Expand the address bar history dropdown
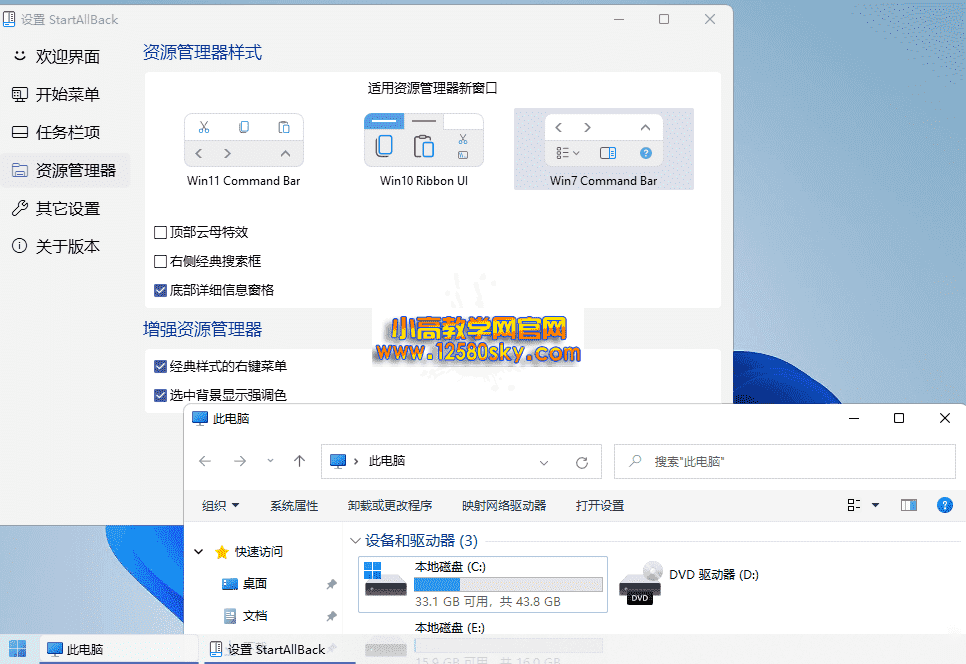 (543, 462)
